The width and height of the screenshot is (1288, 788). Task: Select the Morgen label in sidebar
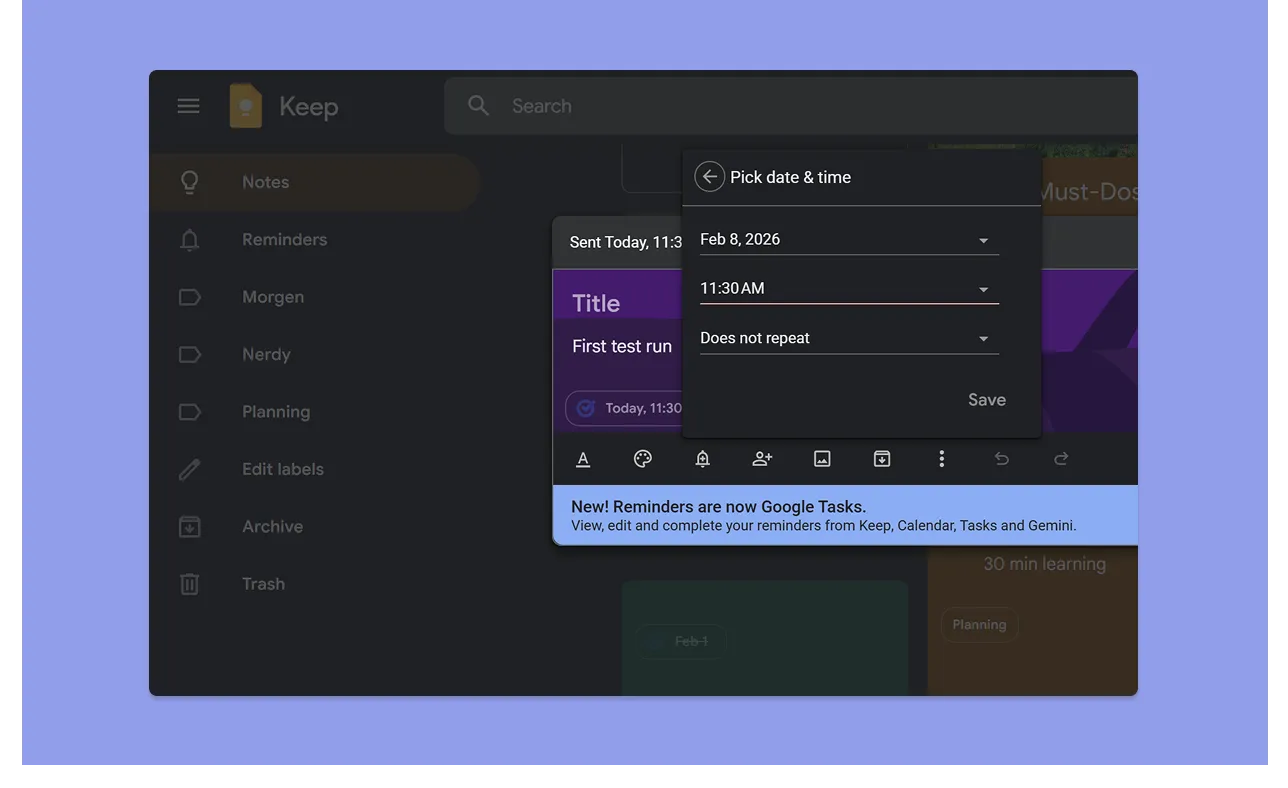point(273,297)
